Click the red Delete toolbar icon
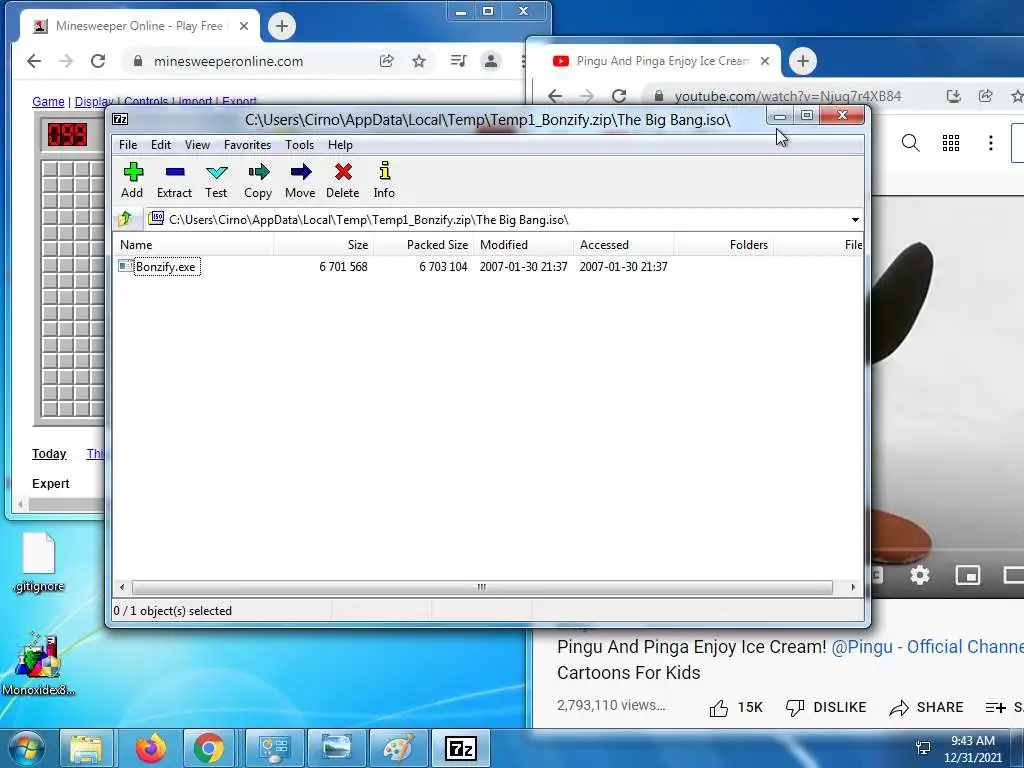This screenshot has height=768, width=1024. (343, 180)
